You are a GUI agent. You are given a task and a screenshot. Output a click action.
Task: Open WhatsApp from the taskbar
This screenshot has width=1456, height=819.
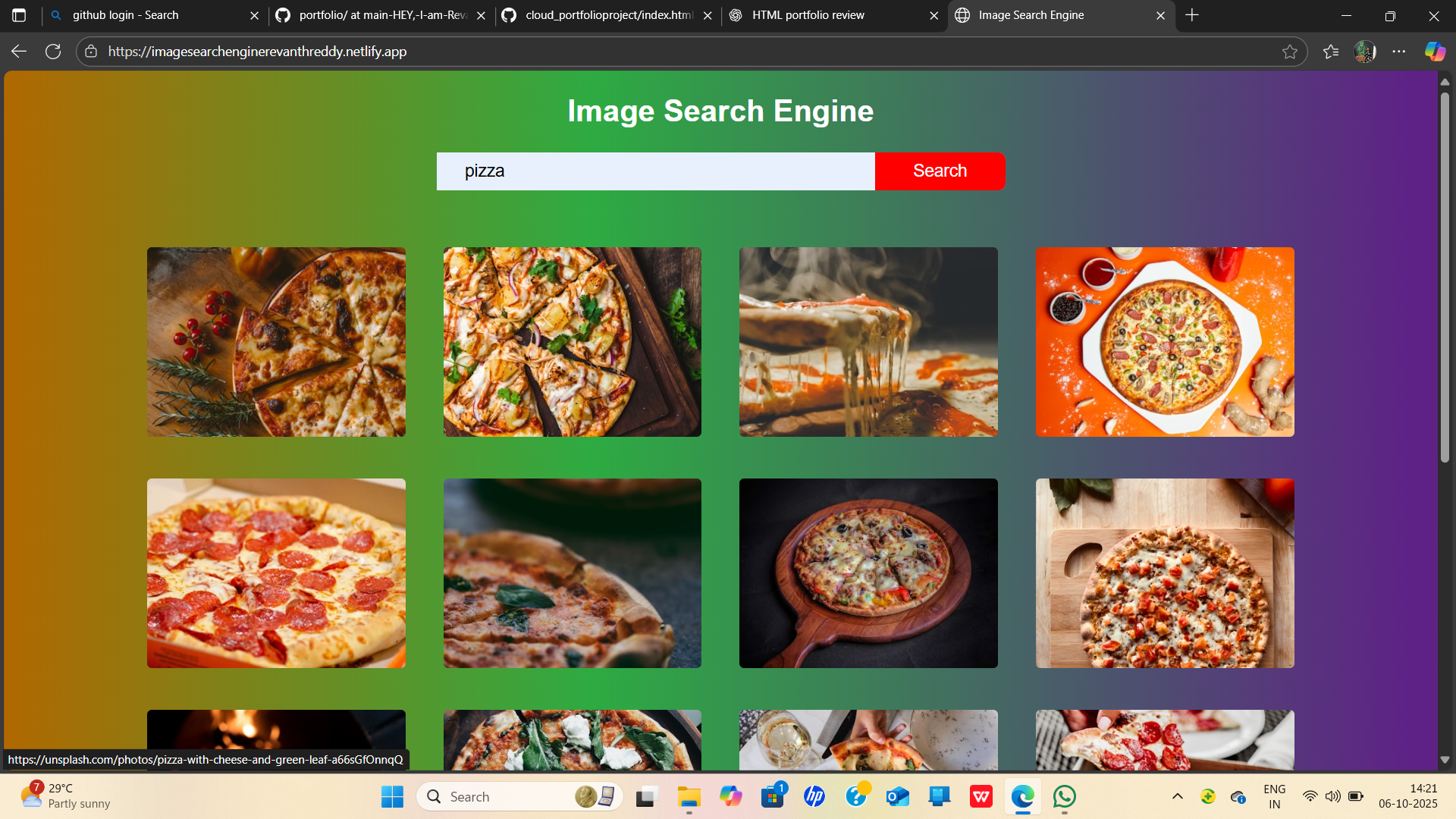[1065, 797]
